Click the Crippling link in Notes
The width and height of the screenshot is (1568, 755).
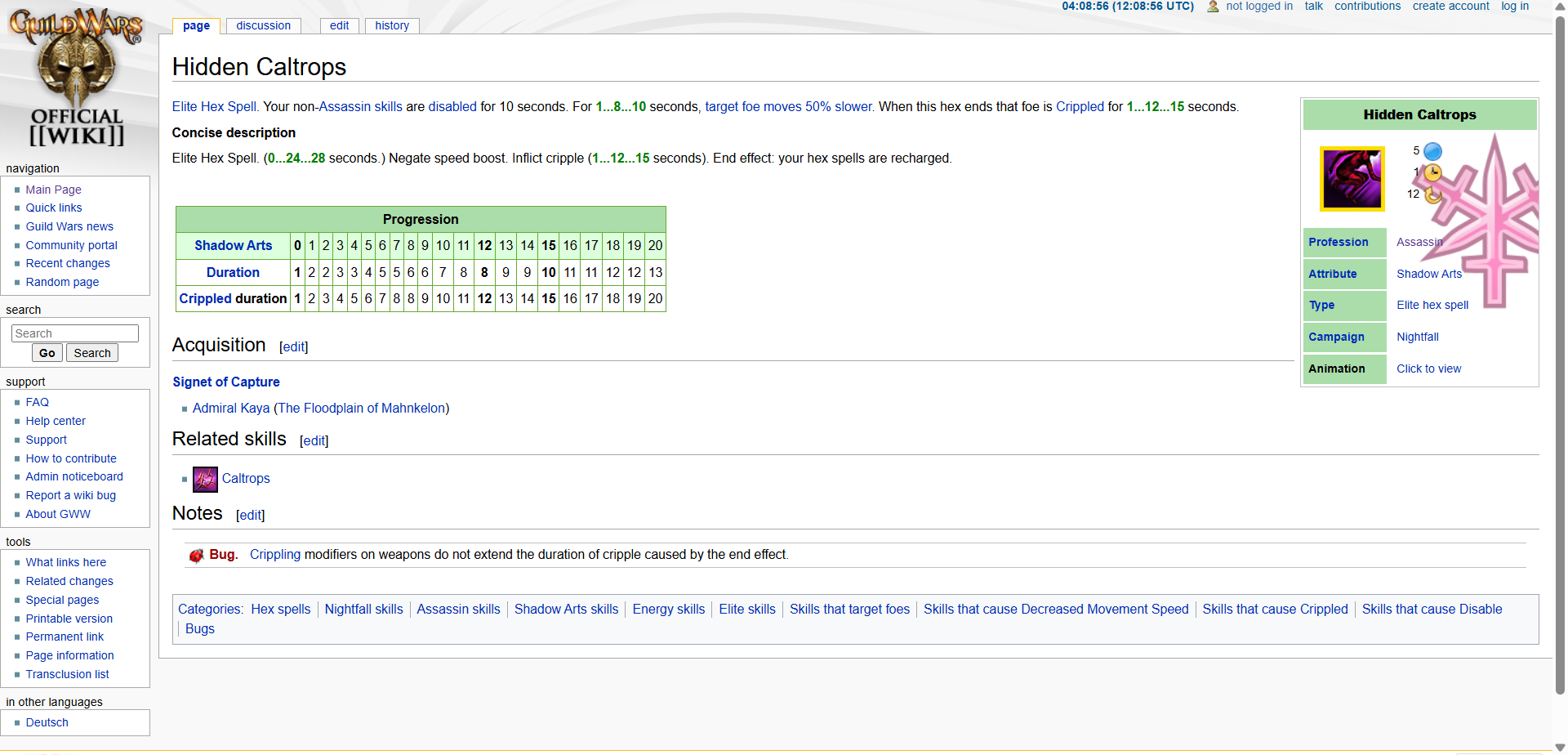275,554
